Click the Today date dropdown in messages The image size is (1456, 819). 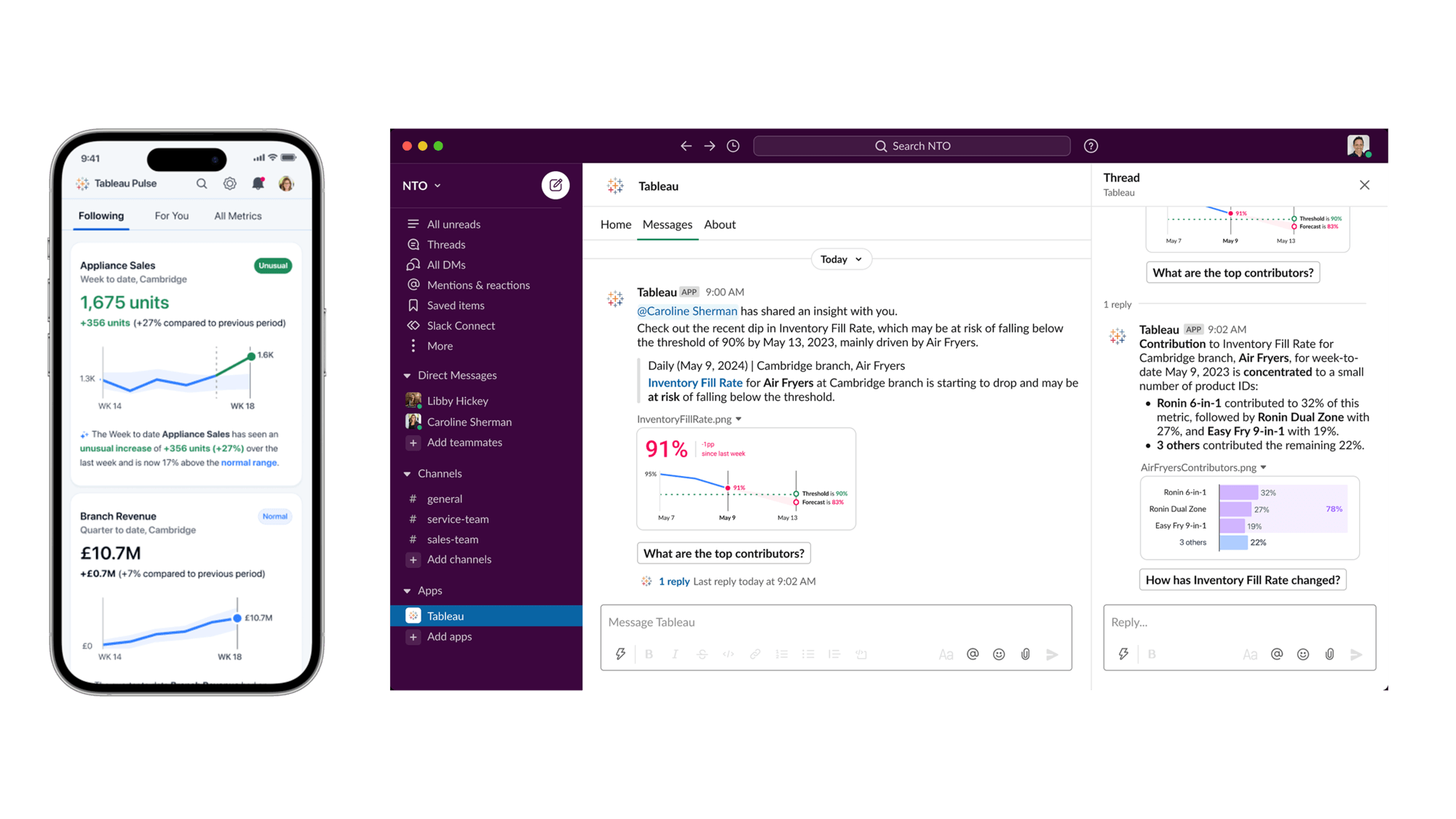(840, 259)
